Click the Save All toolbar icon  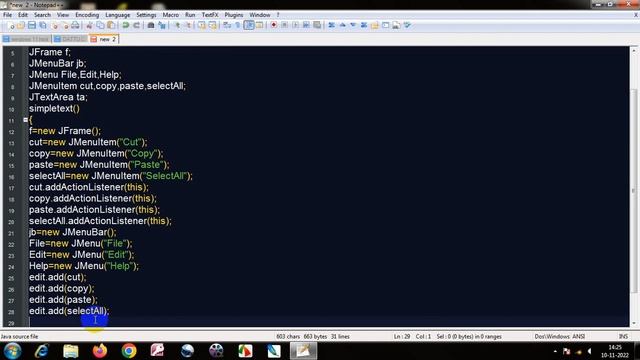[x=42, y=25]
